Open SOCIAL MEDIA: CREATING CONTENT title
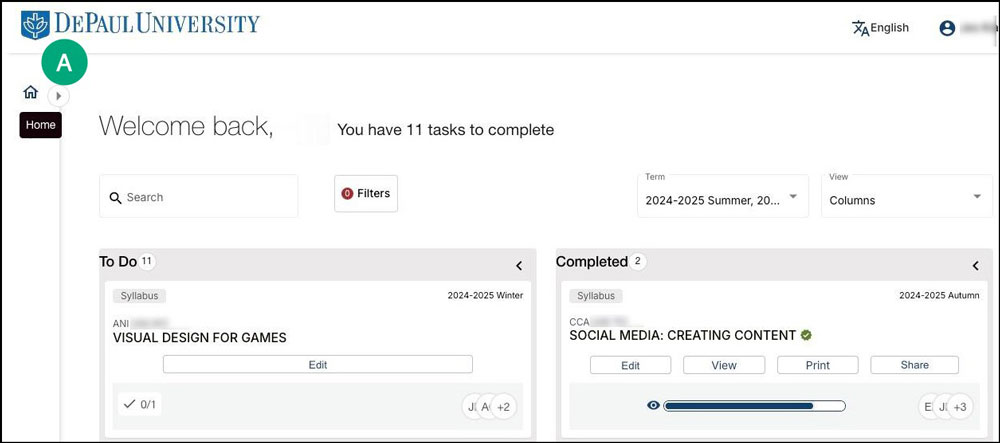Image resolution: width=1000 pixels, height=443 pixels. point(682,335)
